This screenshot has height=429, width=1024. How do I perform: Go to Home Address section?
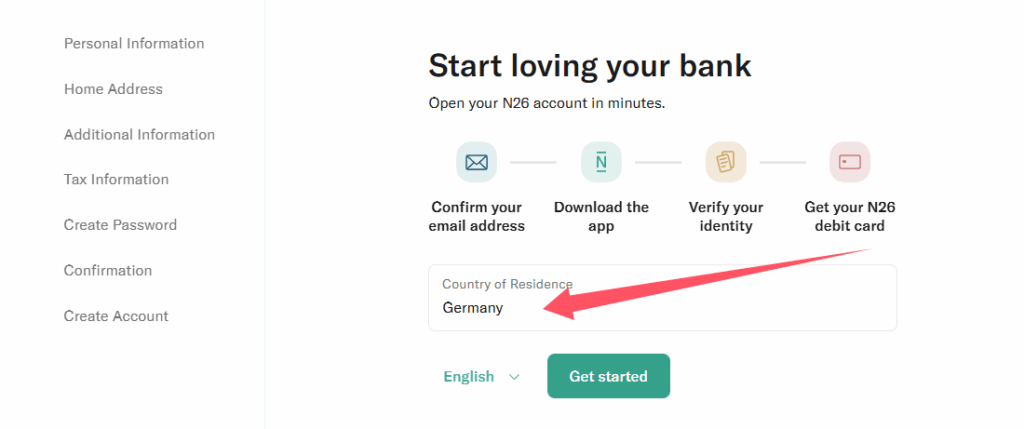pyautogui.click(x=113, y=89)
